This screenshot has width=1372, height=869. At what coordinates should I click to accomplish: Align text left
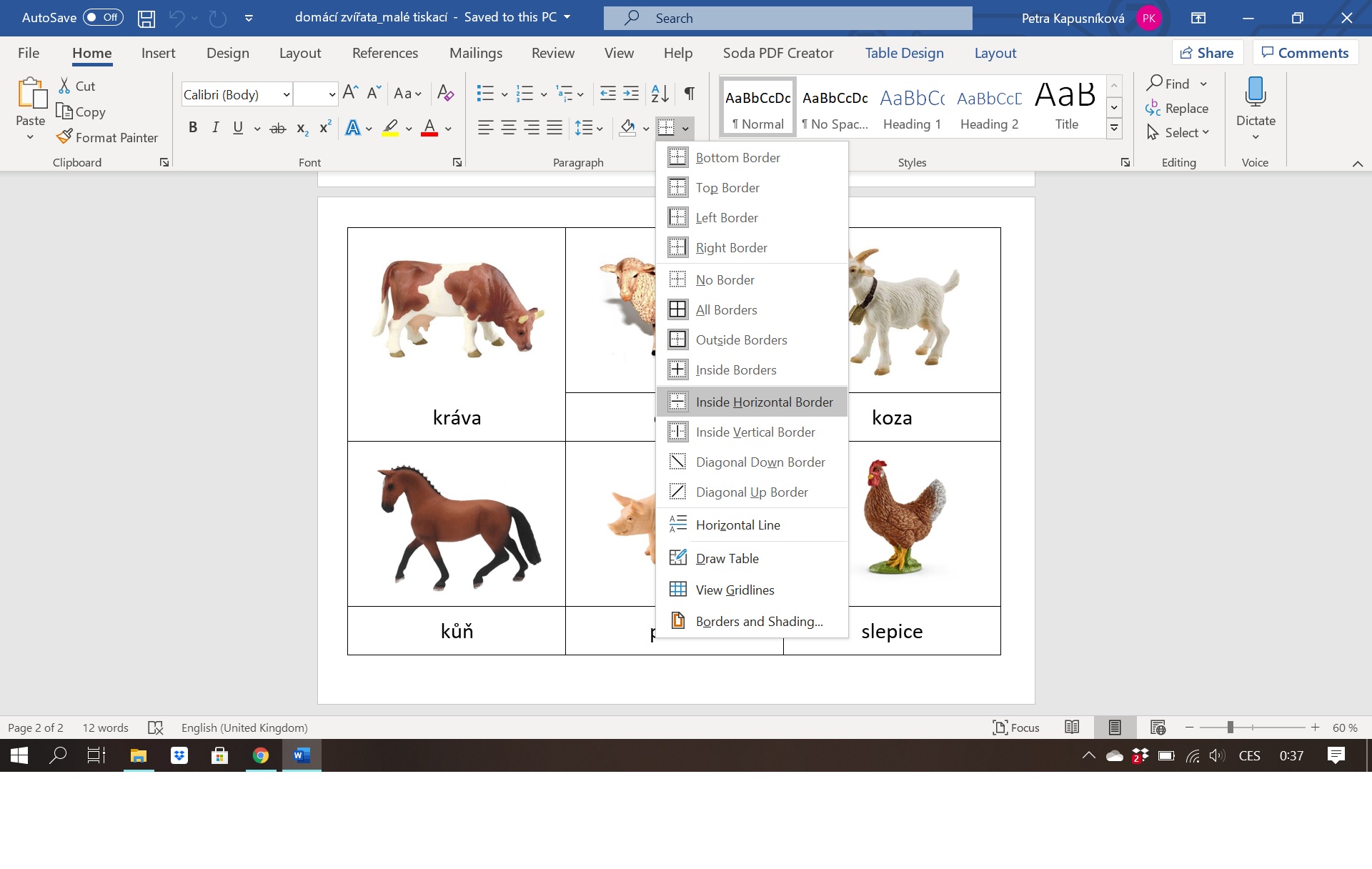(485, 128)
